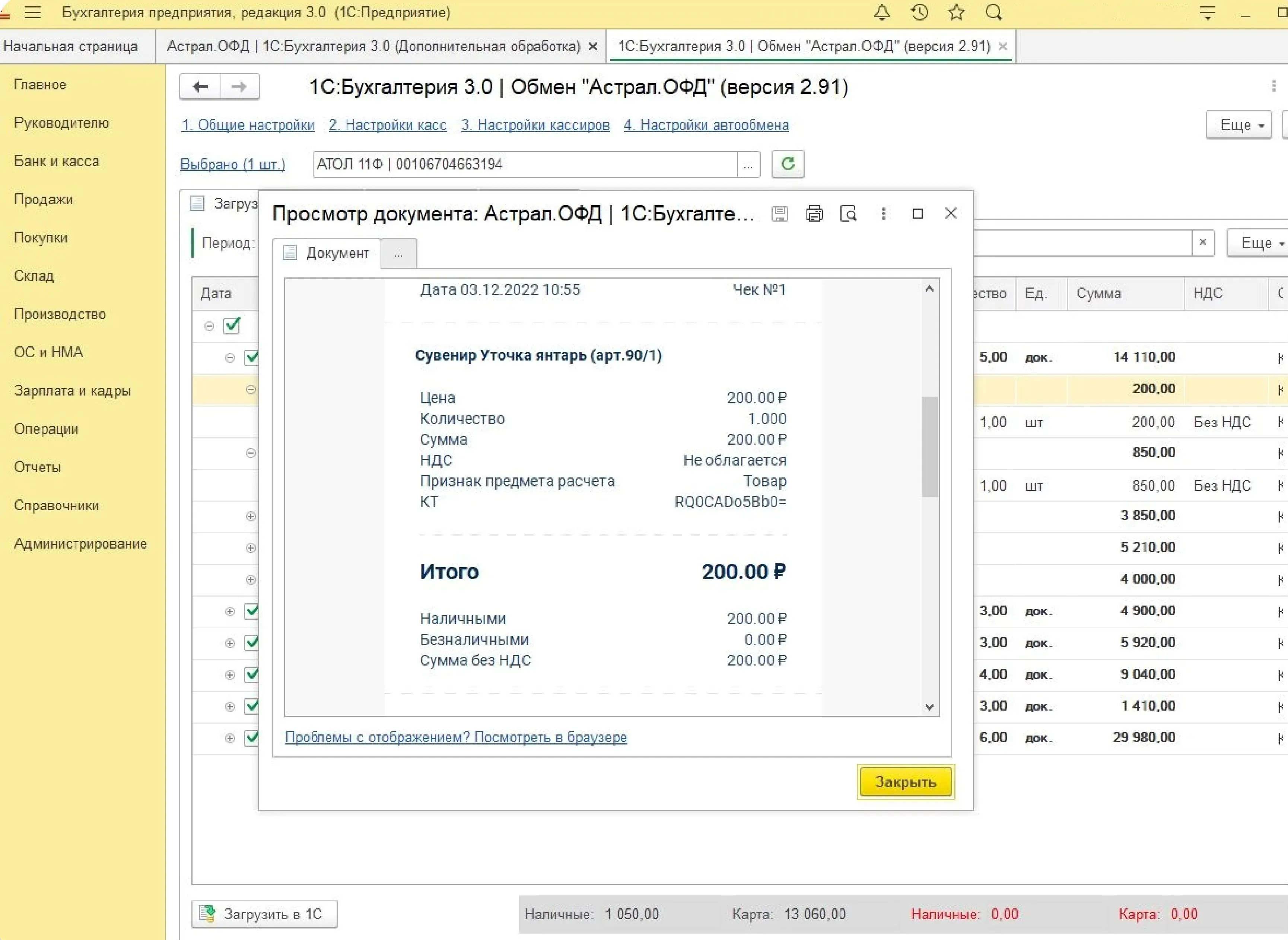Expand the 4 900,00 row group

click(x=230, y=611)
